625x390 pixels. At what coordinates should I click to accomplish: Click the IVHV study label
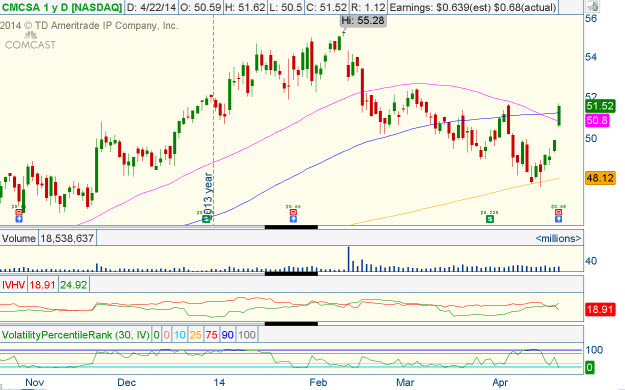(x=13, y=285)
